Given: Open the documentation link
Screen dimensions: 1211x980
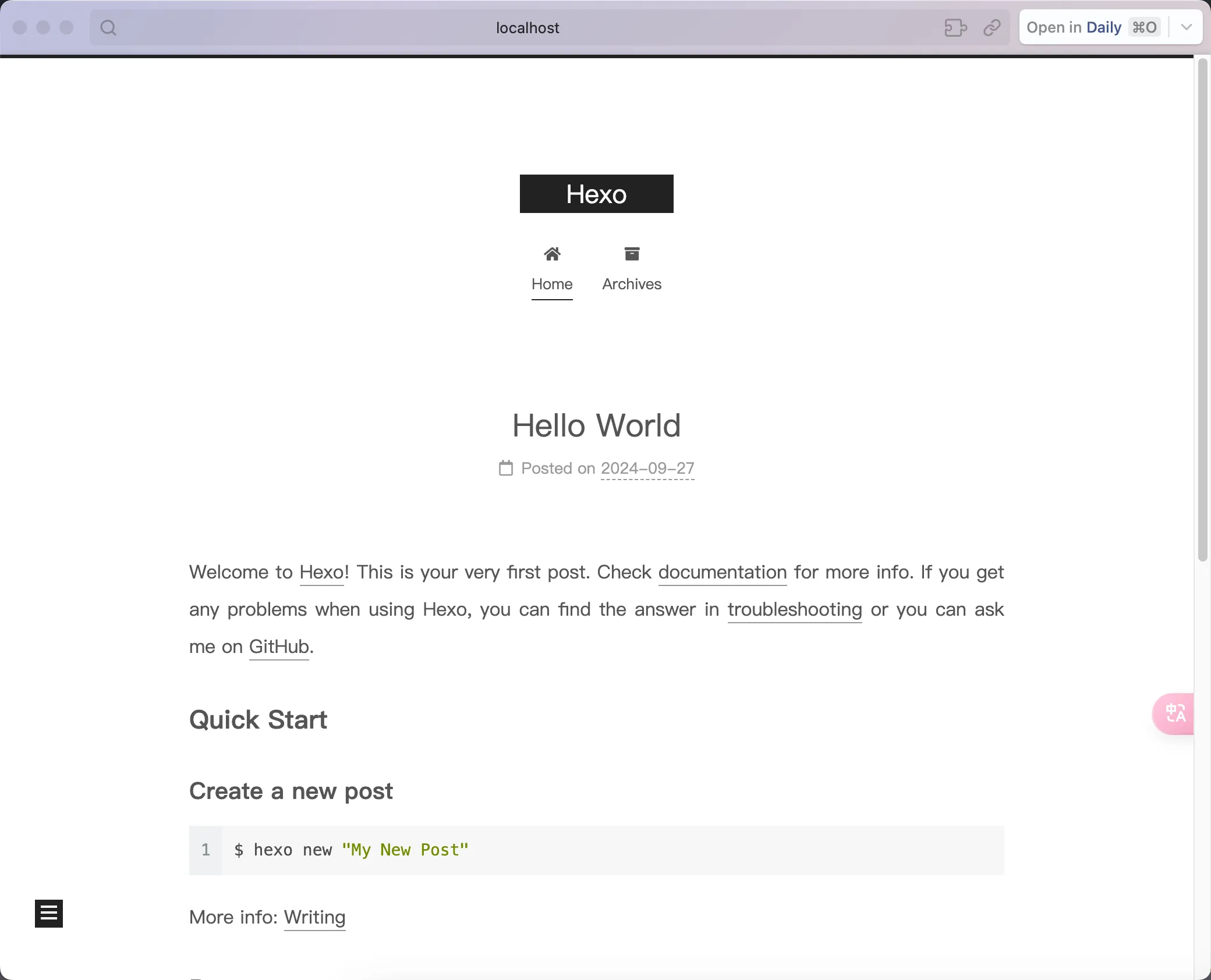Looking at the screenshot, I should (723, 573).
